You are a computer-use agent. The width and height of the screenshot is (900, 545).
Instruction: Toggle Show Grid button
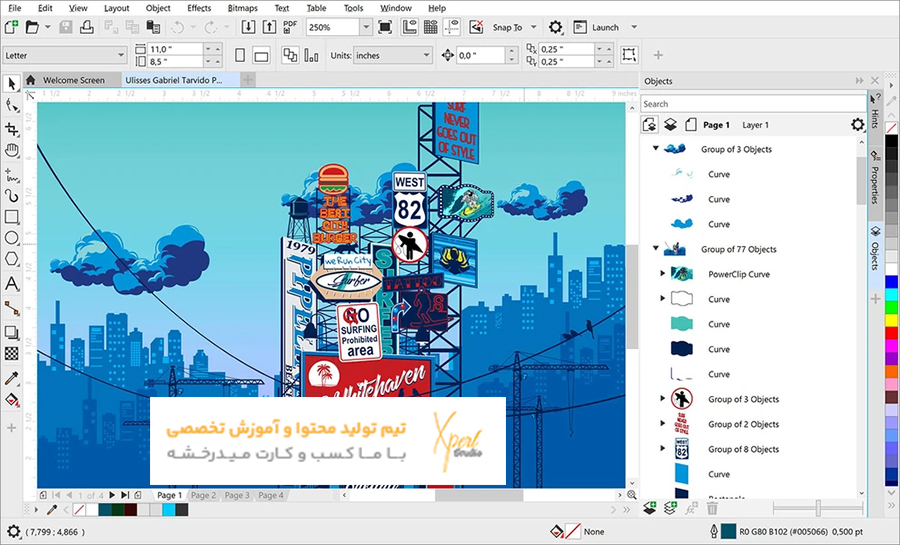(x=430, y=27)
